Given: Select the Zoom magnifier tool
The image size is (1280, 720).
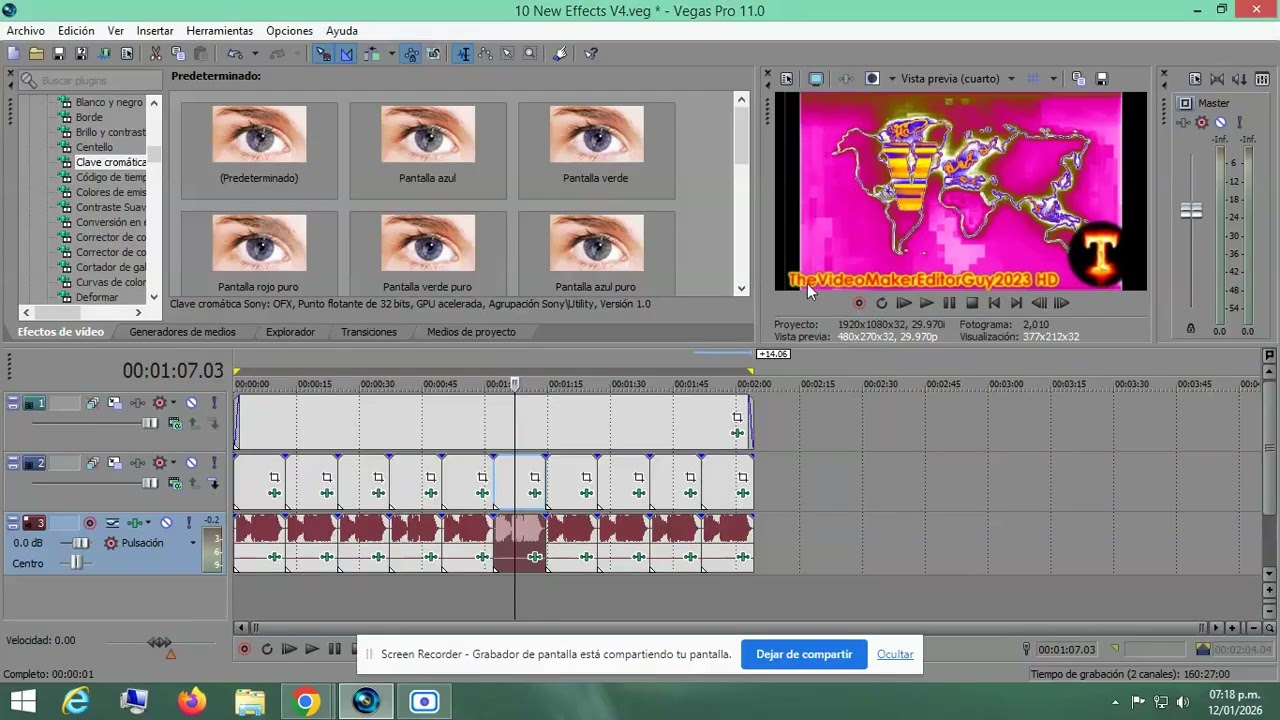Looking at the screenshot, I should click(530, 54).
